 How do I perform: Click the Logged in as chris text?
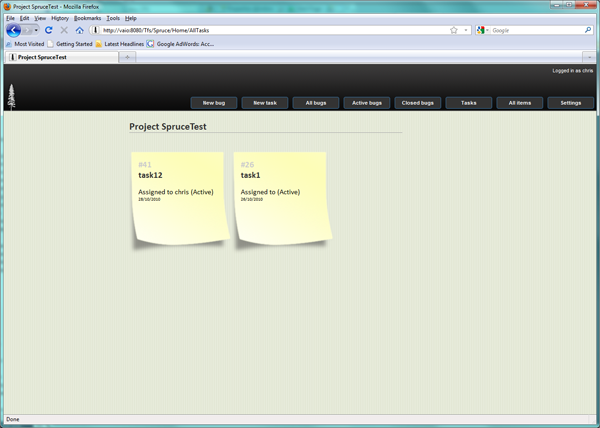coord(572,71)
